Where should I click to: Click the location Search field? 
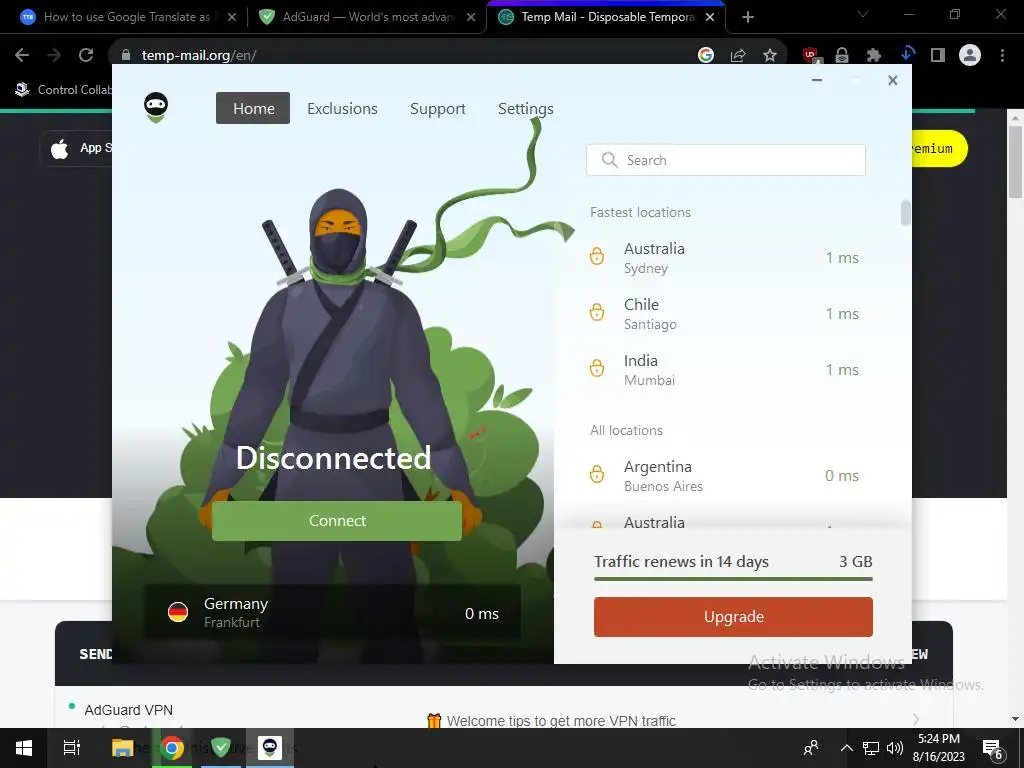pos(726,160)
